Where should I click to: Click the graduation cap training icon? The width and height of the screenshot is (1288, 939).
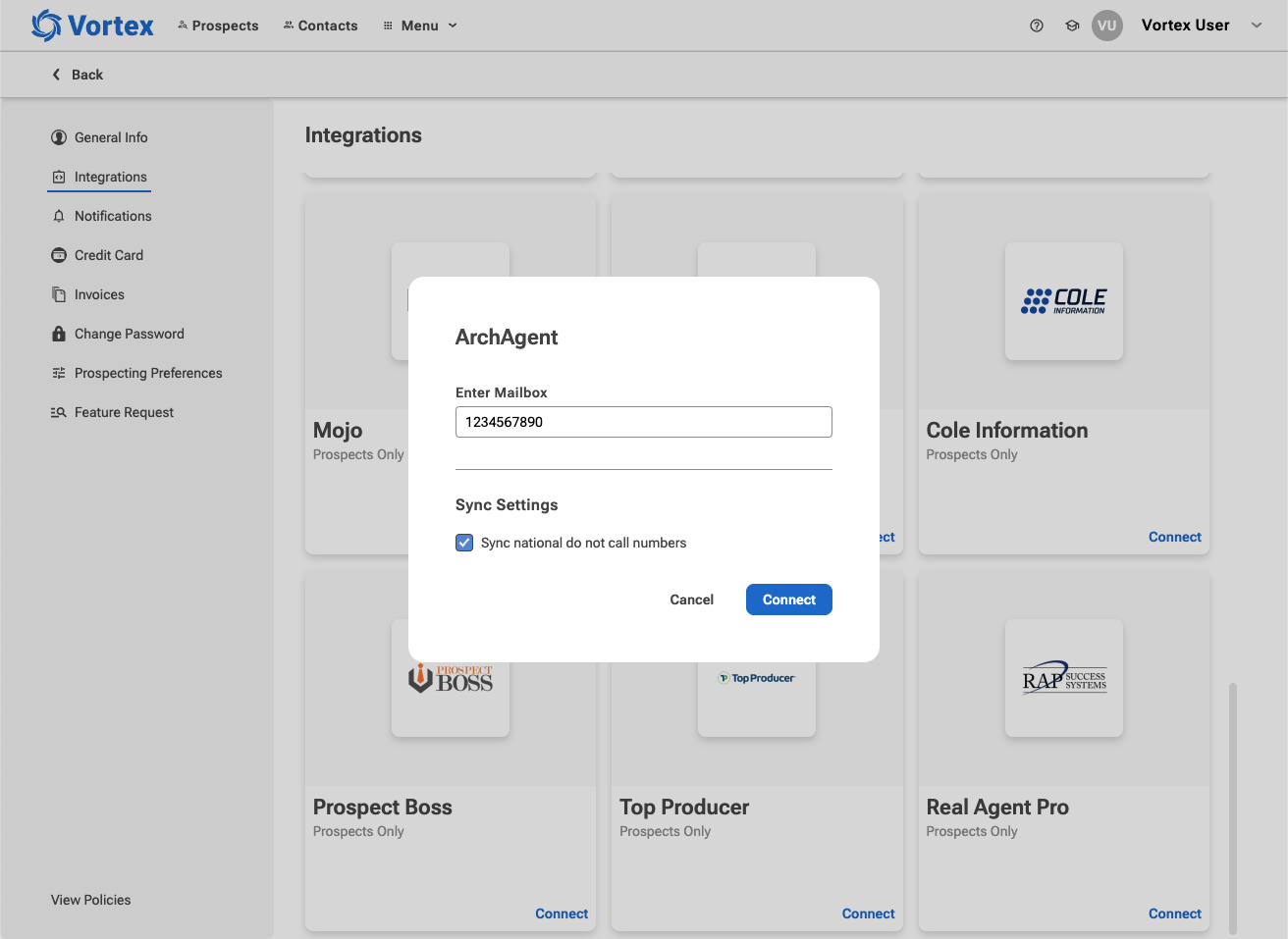click(1072, 26)
